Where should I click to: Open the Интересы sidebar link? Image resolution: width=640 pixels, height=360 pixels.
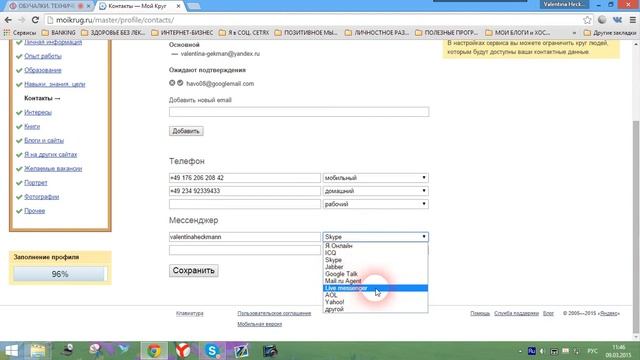tap(38, 112)
